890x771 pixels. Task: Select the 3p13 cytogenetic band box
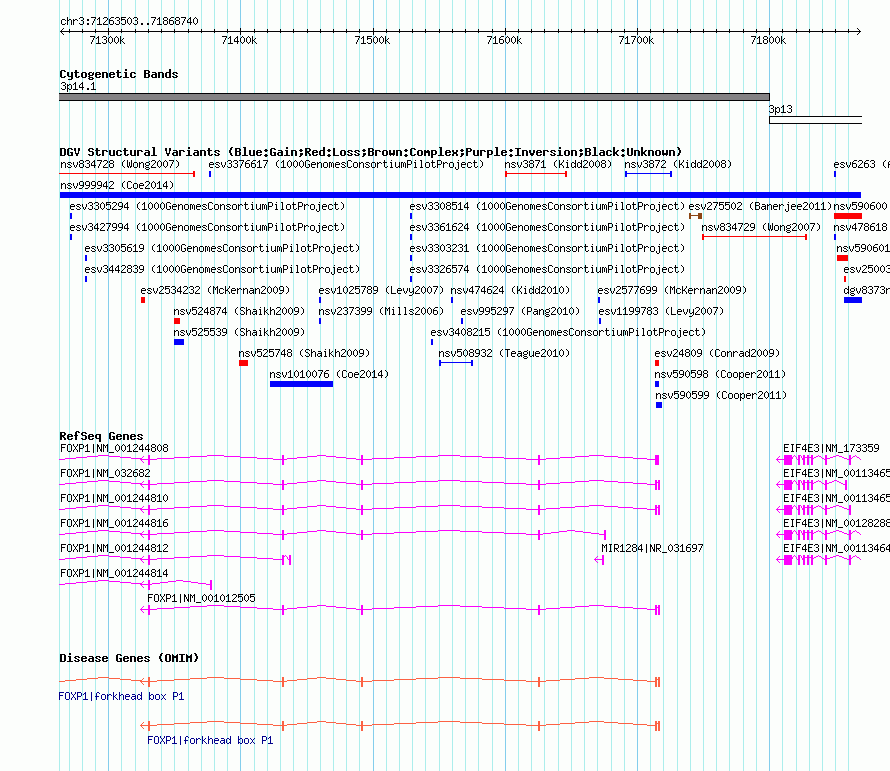pos(816,120)
